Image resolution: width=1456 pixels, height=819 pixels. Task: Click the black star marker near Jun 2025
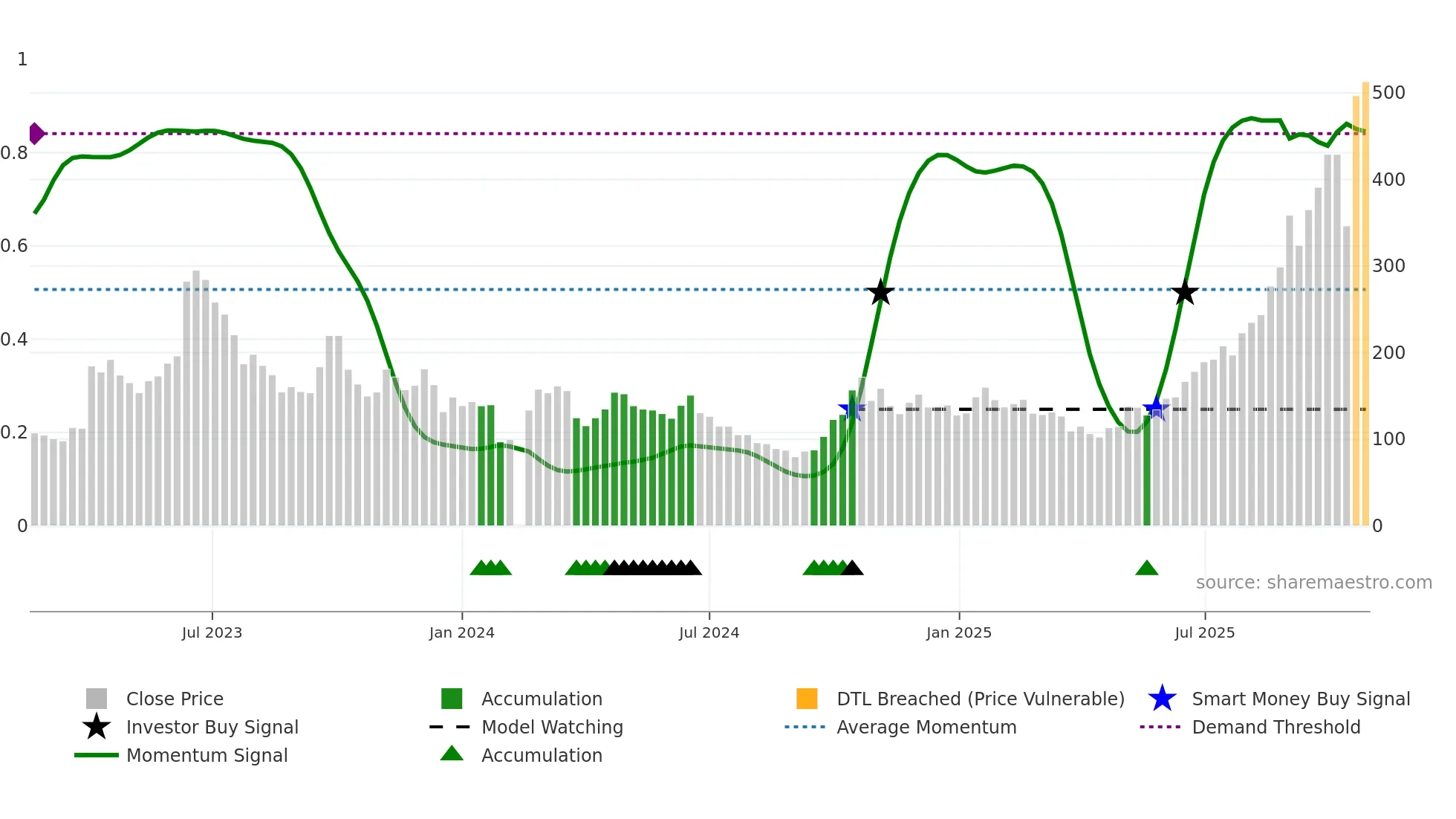pos(1185,293)
